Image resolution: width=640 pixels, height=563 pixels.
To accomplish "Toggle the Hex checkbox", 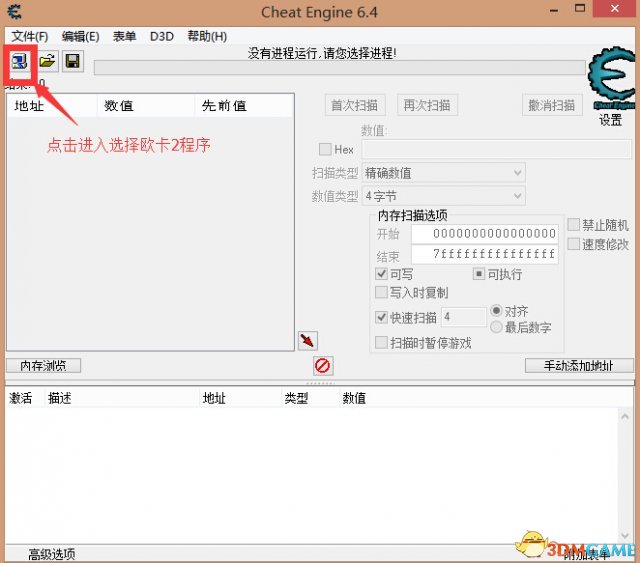I will pyautogui.click(x=325, y=149).
